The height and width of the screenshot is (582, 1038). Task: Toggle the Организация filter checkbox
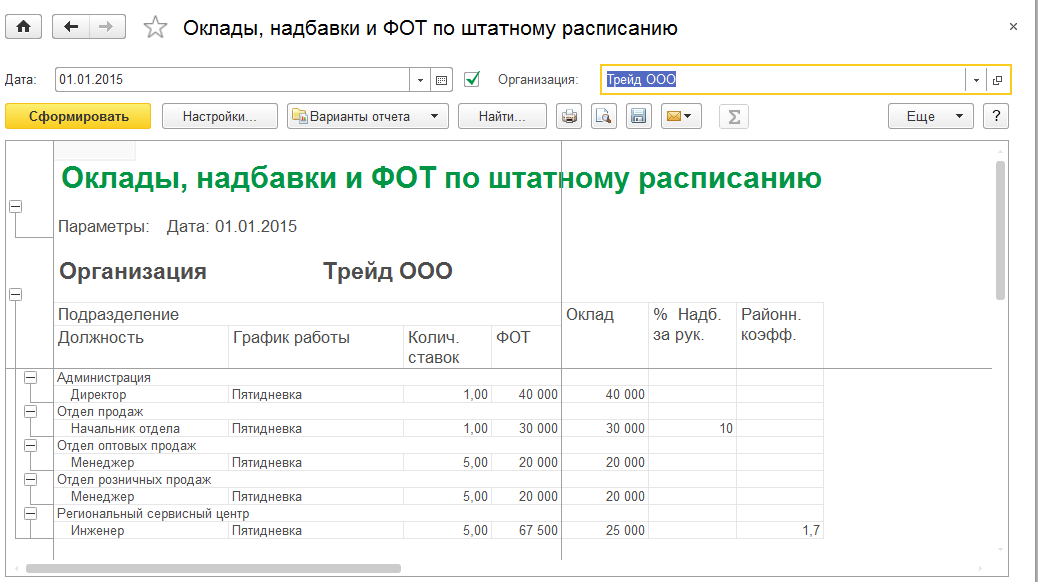point(473,80)
